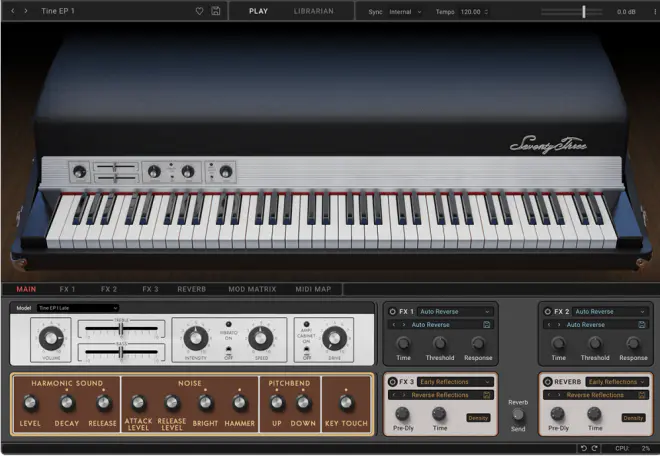660x456 pixels.
Task: Select previous REVERB preset arrow
Action: [x=548, y=395]
